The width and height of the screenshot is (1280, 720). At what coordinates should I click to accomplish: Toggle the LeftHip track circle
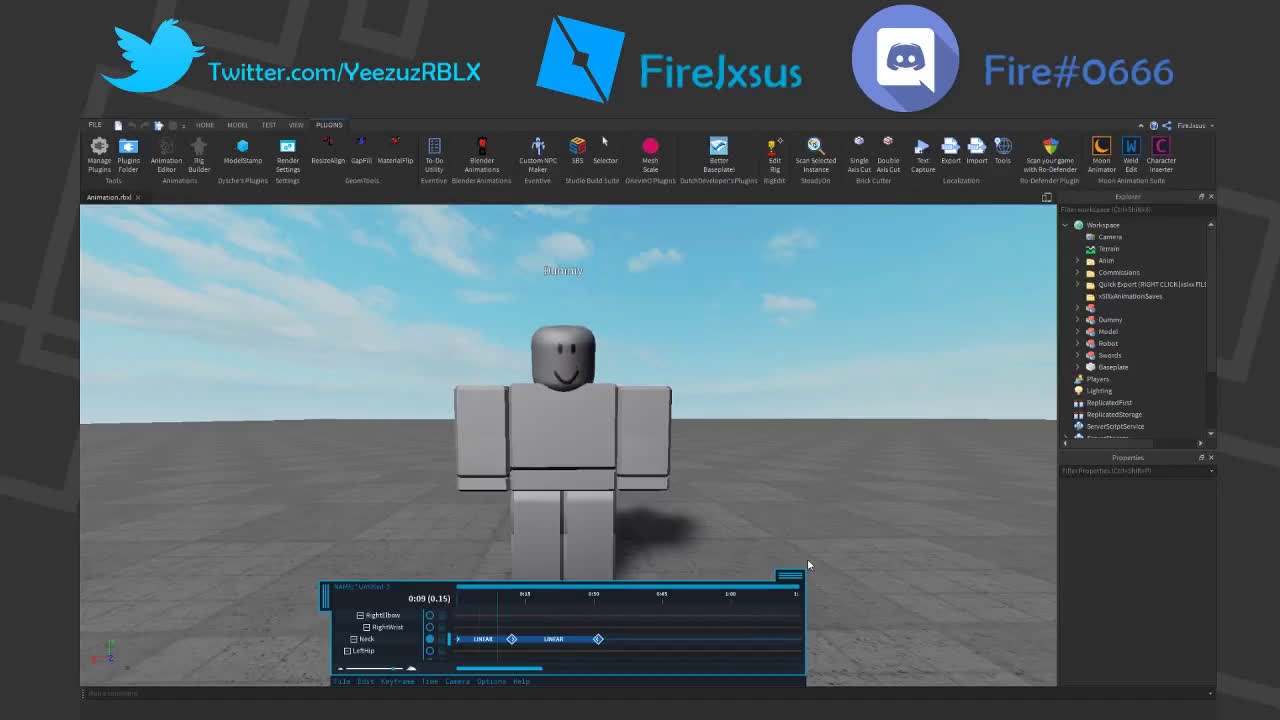coord(430,651)
